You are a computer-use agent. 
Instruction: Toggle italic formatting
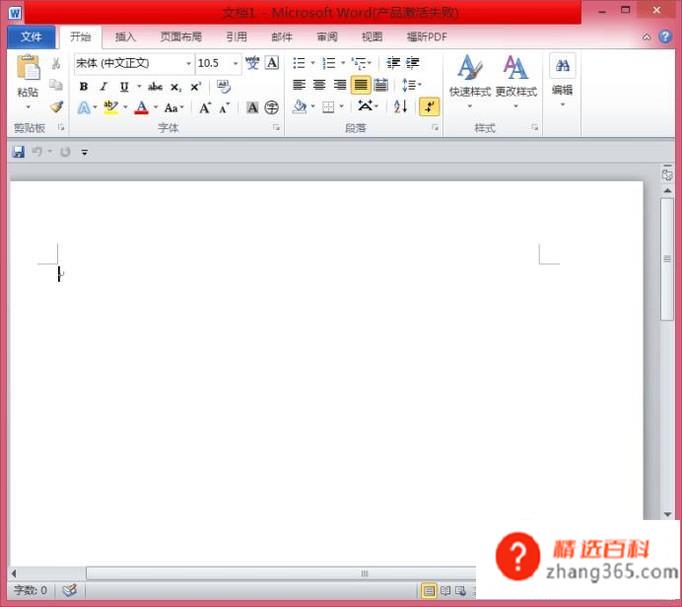click(x=104, y=87)
